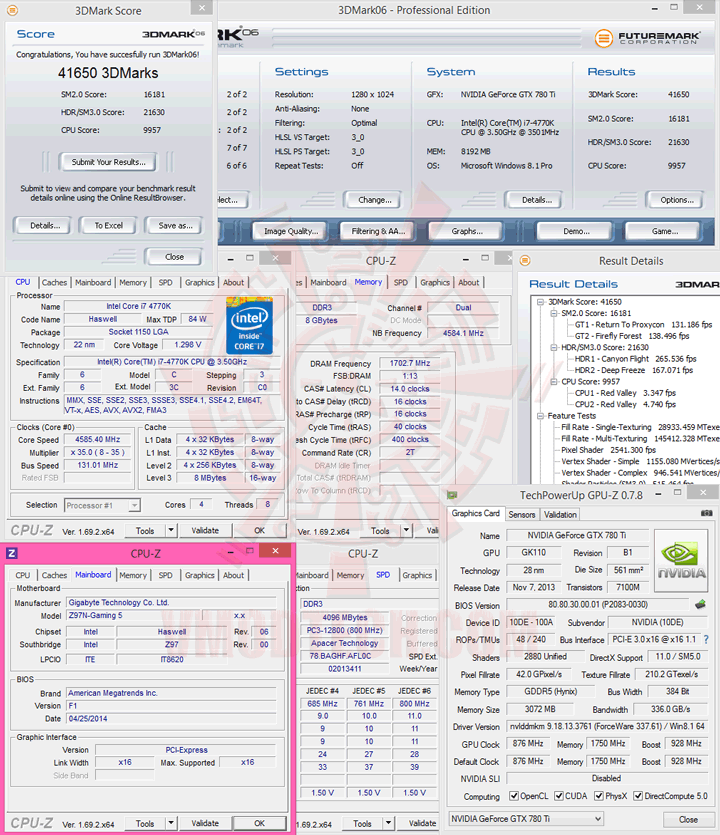Viewport: 720px width, 835px height.
Task: Collapse the HDR/SM3.0 Score tree node
Action: click(553, 347)
